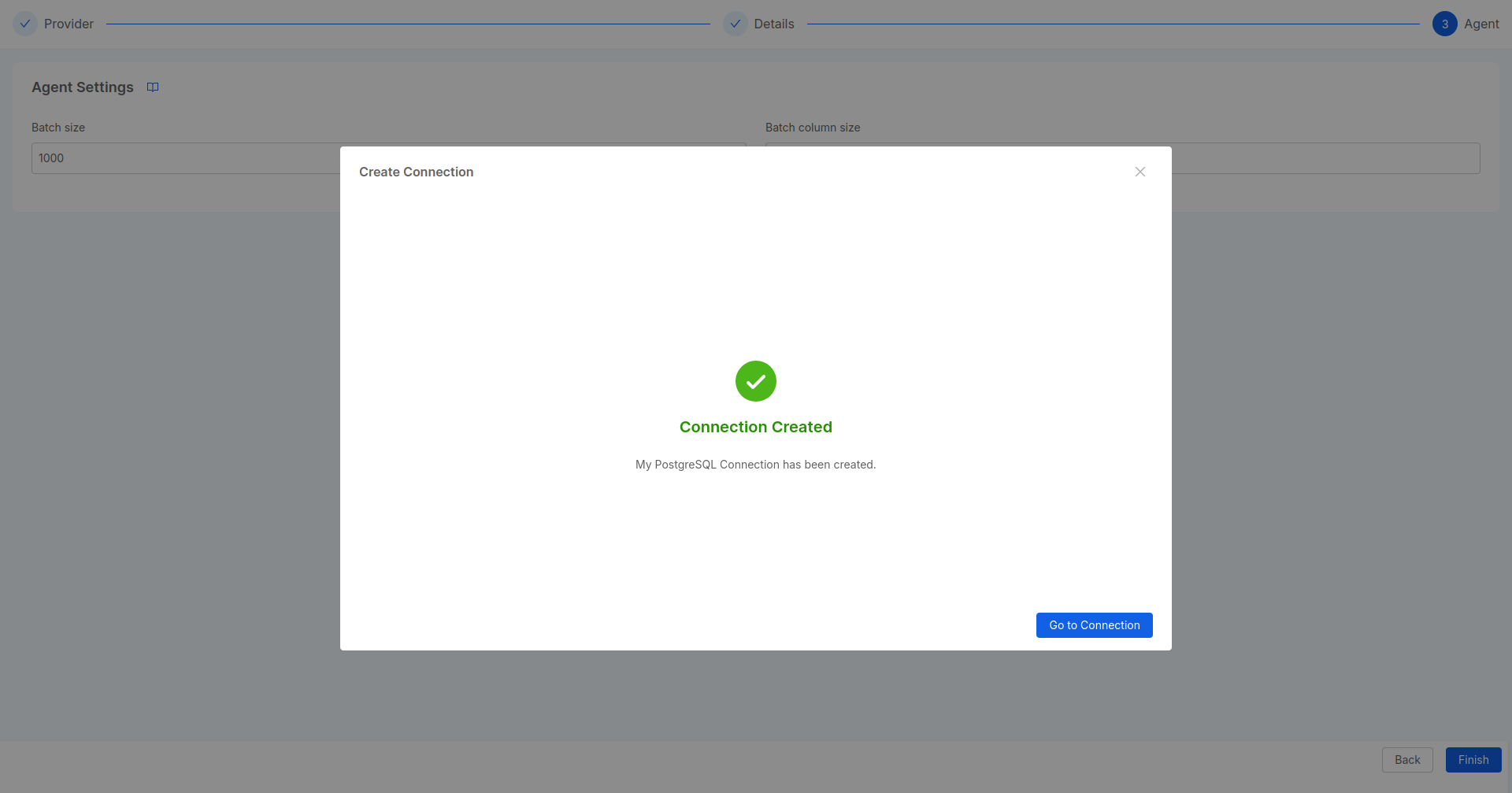Select the Details step in the wizard stepper
The height and width of the screenshot is (793, 1512).
point(776,24)
